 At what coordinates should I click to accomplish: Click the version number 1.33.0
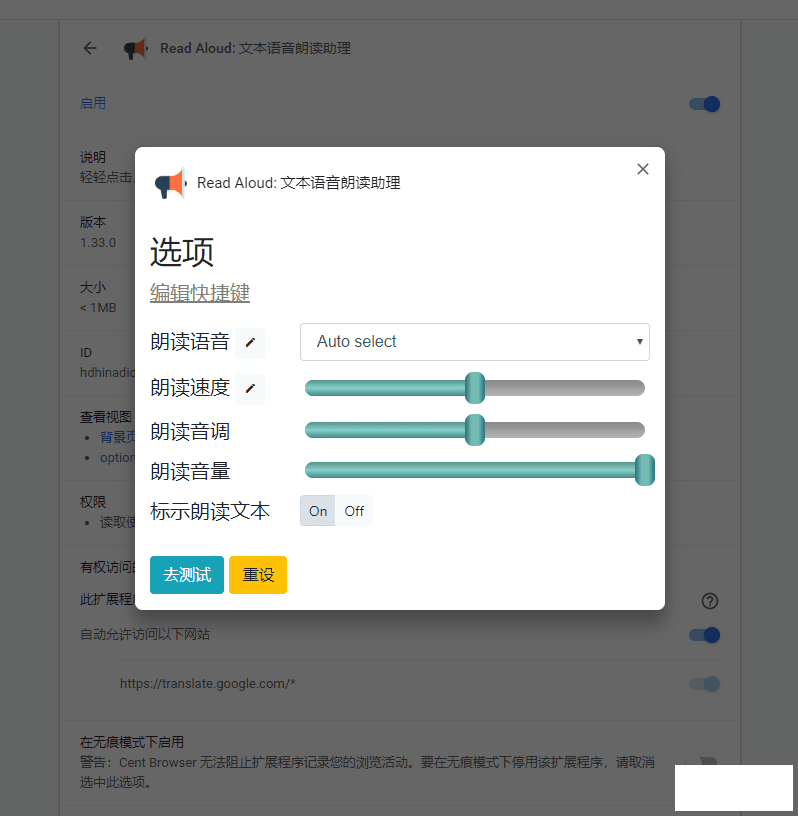click(x=98, y=243)
